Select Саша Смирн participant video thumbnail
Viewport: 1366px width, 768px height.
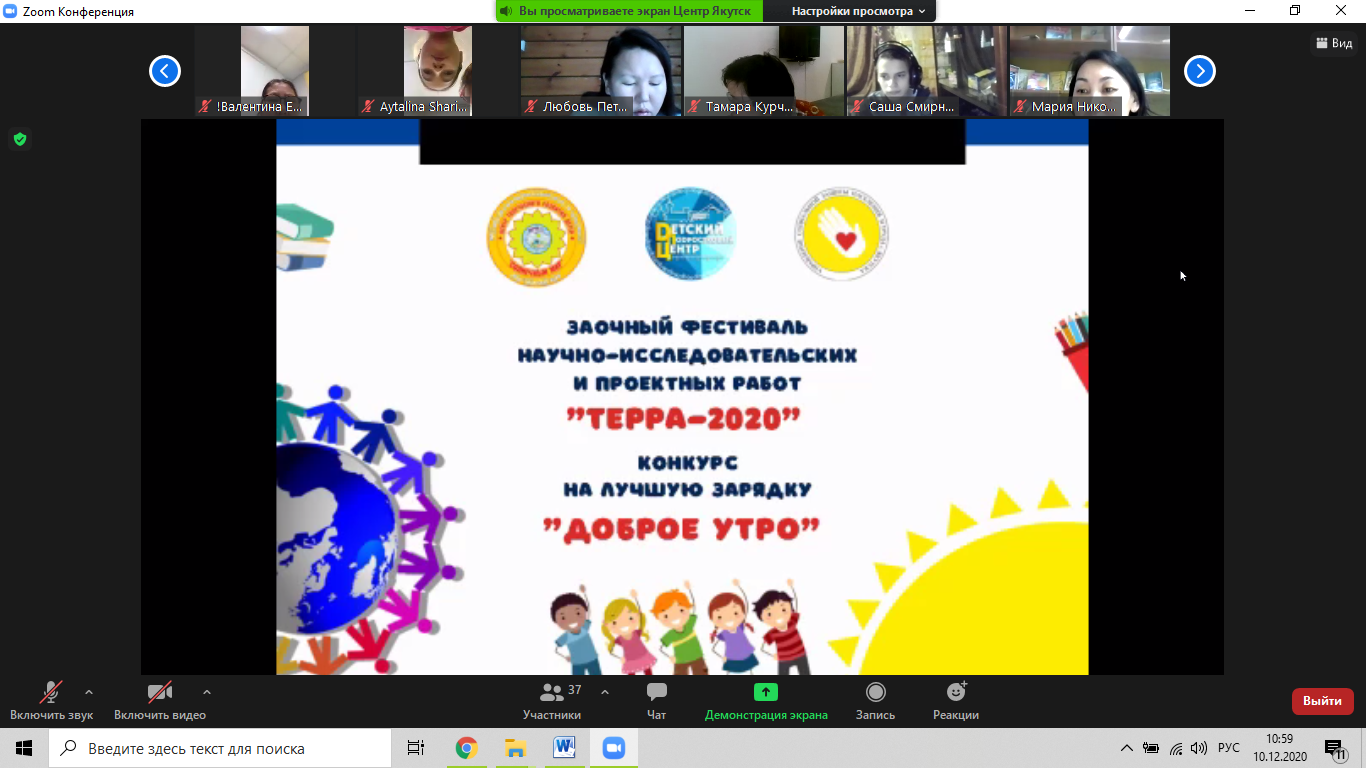927,71
